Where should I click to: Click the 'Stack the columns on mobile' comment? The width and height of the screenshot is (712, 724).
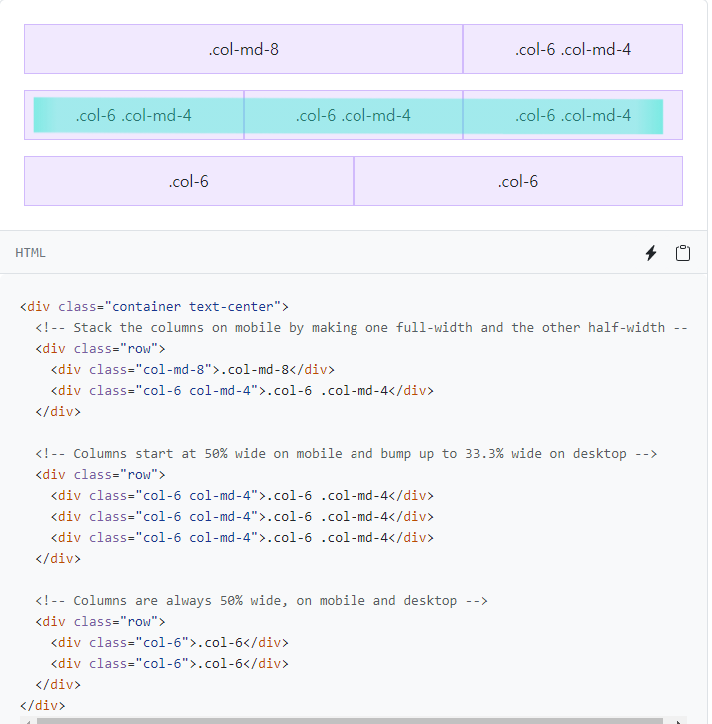[x=361, y=328]
